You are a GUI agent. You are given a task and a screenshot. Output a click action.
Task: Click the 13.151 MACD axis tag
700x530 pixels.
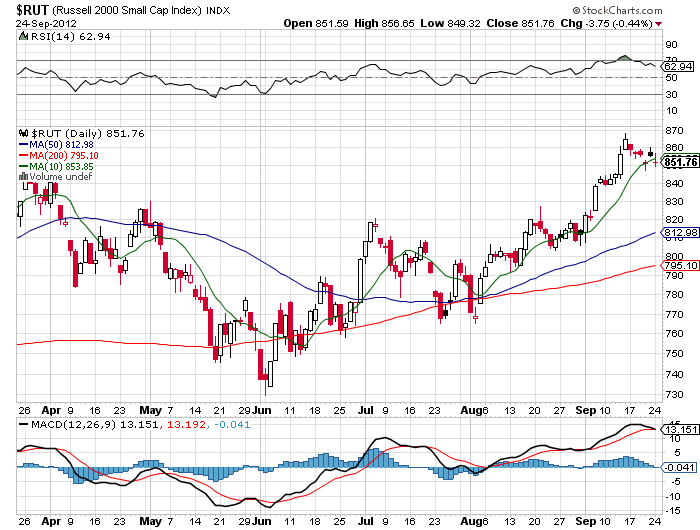pyautogui.click(x=680, y=429)
